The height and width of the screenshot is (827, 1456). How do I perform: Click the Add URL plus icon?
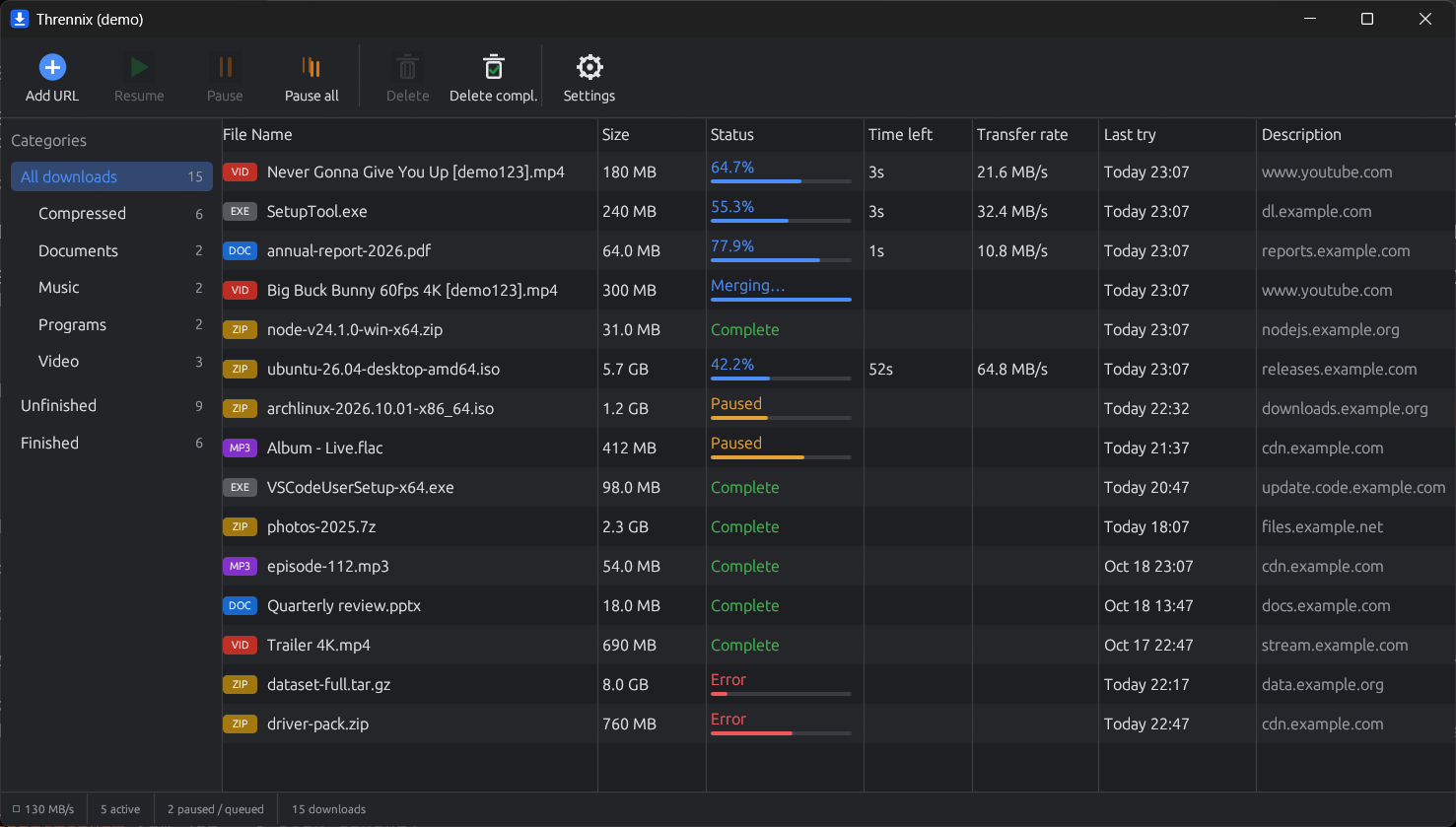point(52,67)
